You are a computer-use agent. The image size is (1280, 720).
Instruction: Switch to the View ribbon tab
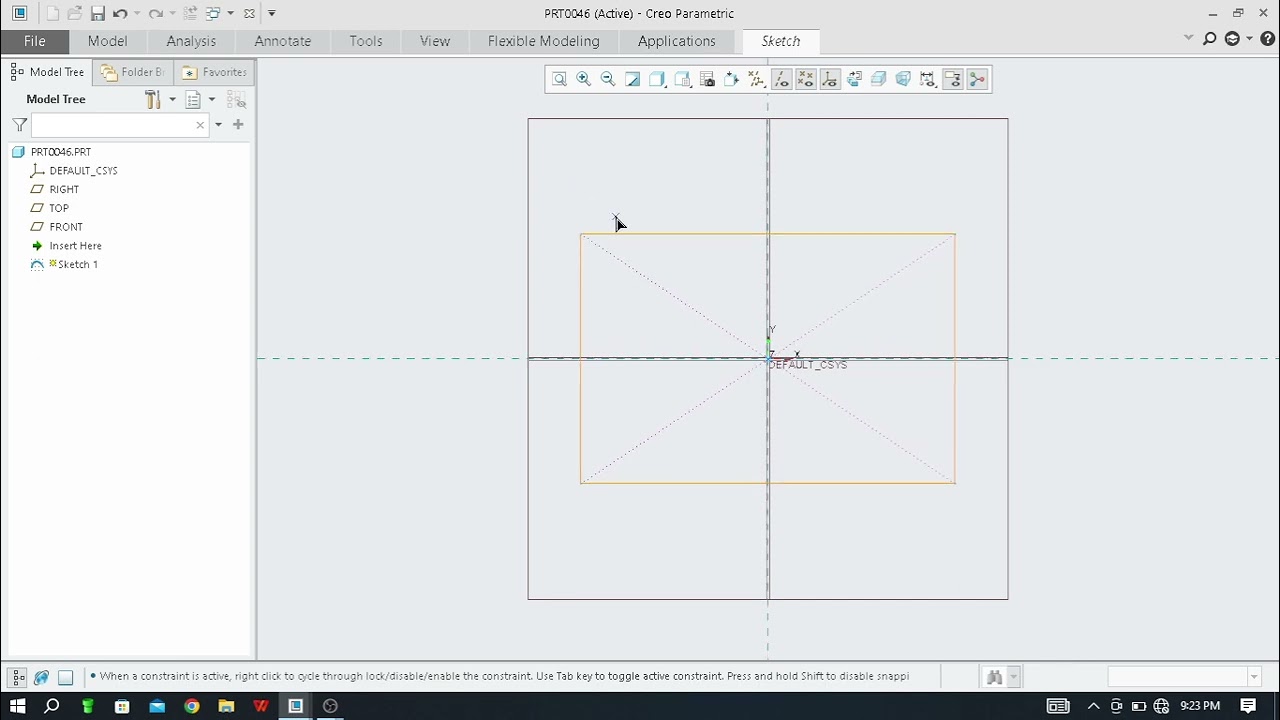pos(435,41)
